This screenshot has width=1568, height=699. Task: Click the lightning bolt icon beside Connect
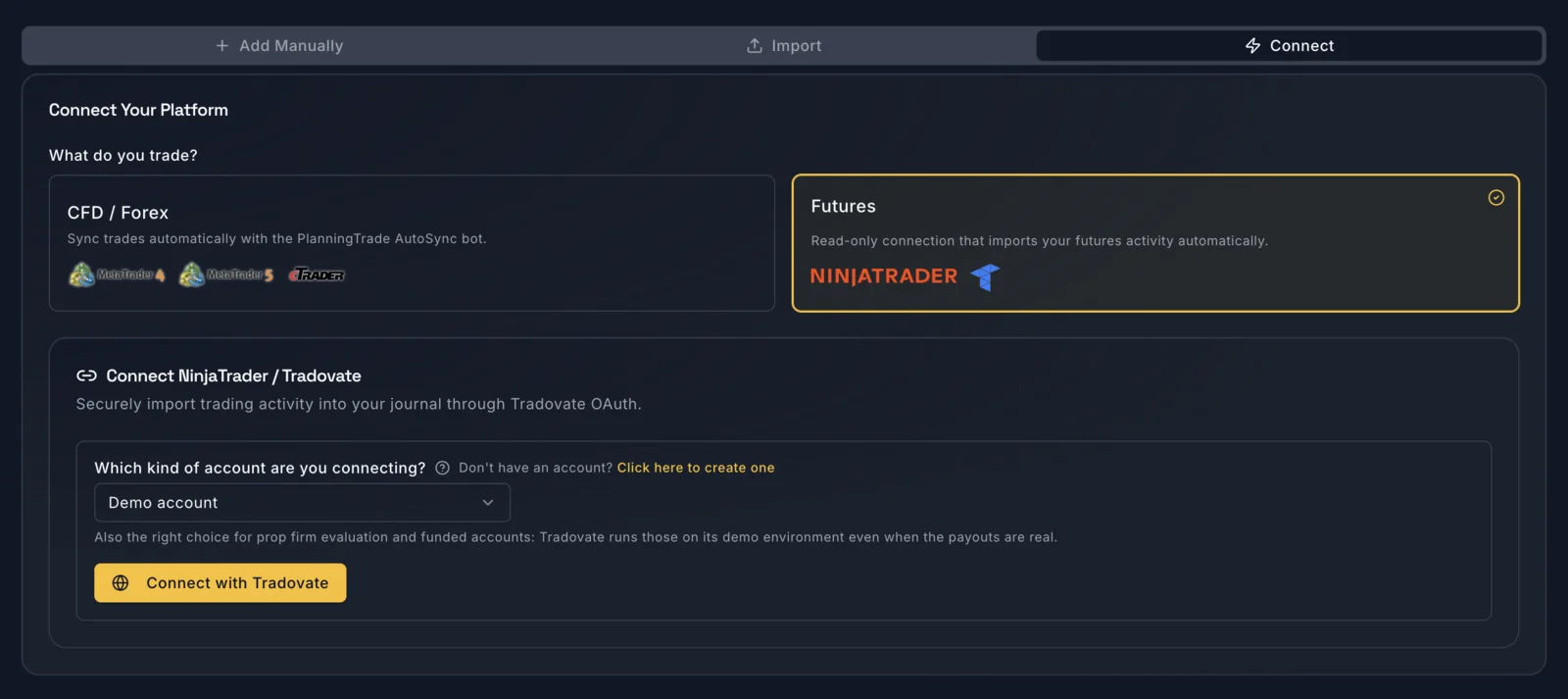tap(1252, 46)
